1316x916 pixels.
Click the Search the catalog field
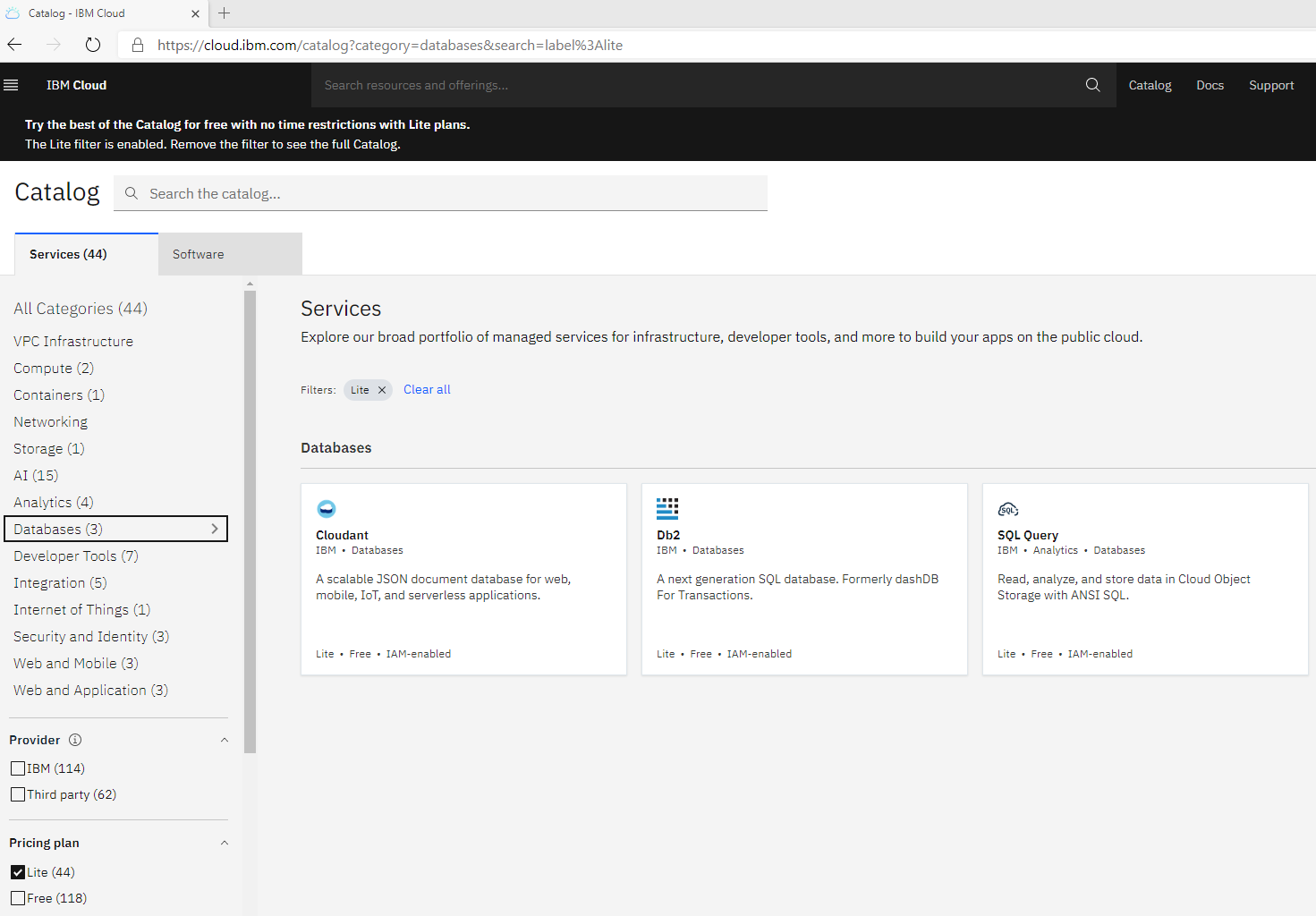tap(440, 193)
